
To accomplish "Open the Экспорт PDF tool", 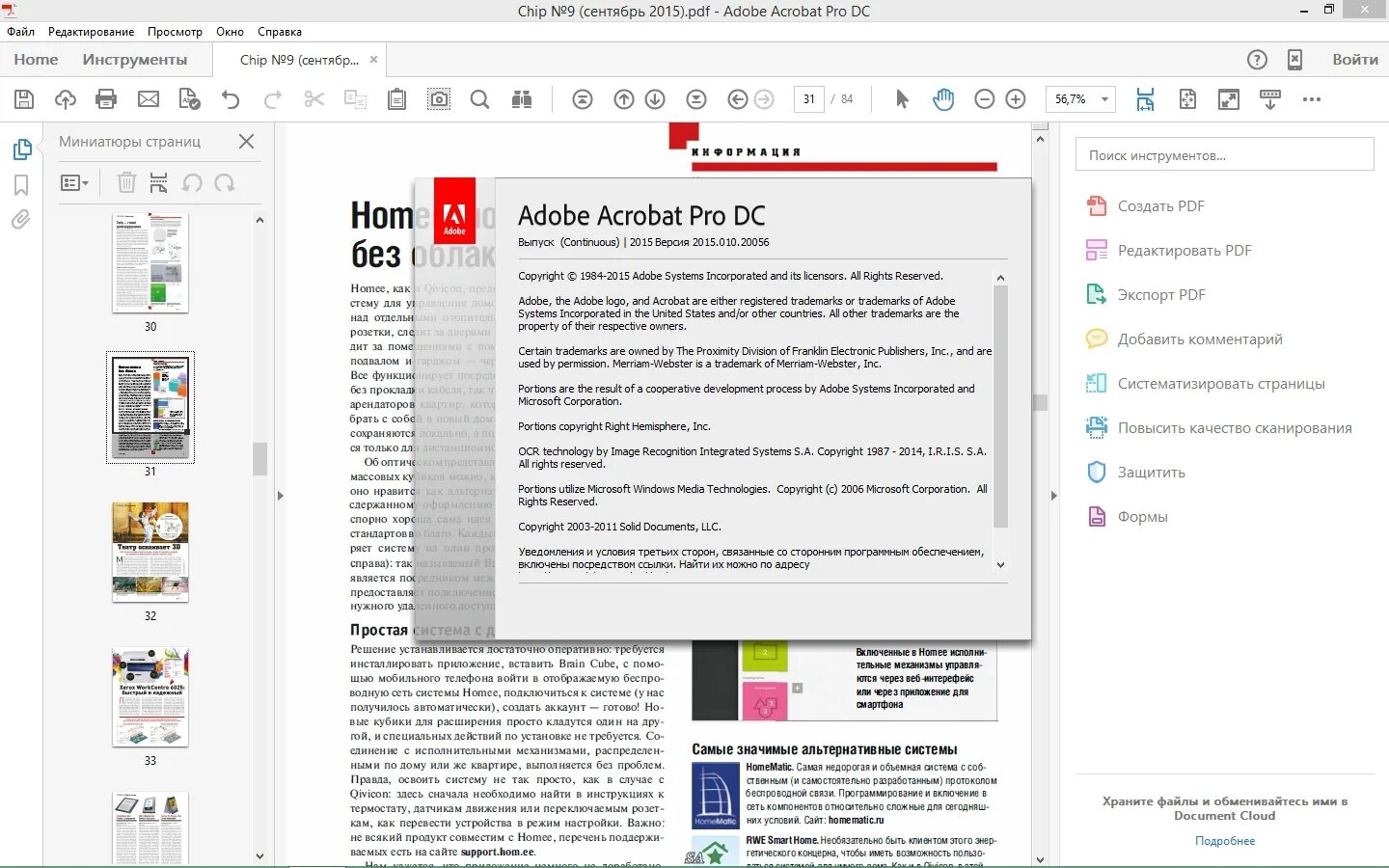I will click(1146, 295).
